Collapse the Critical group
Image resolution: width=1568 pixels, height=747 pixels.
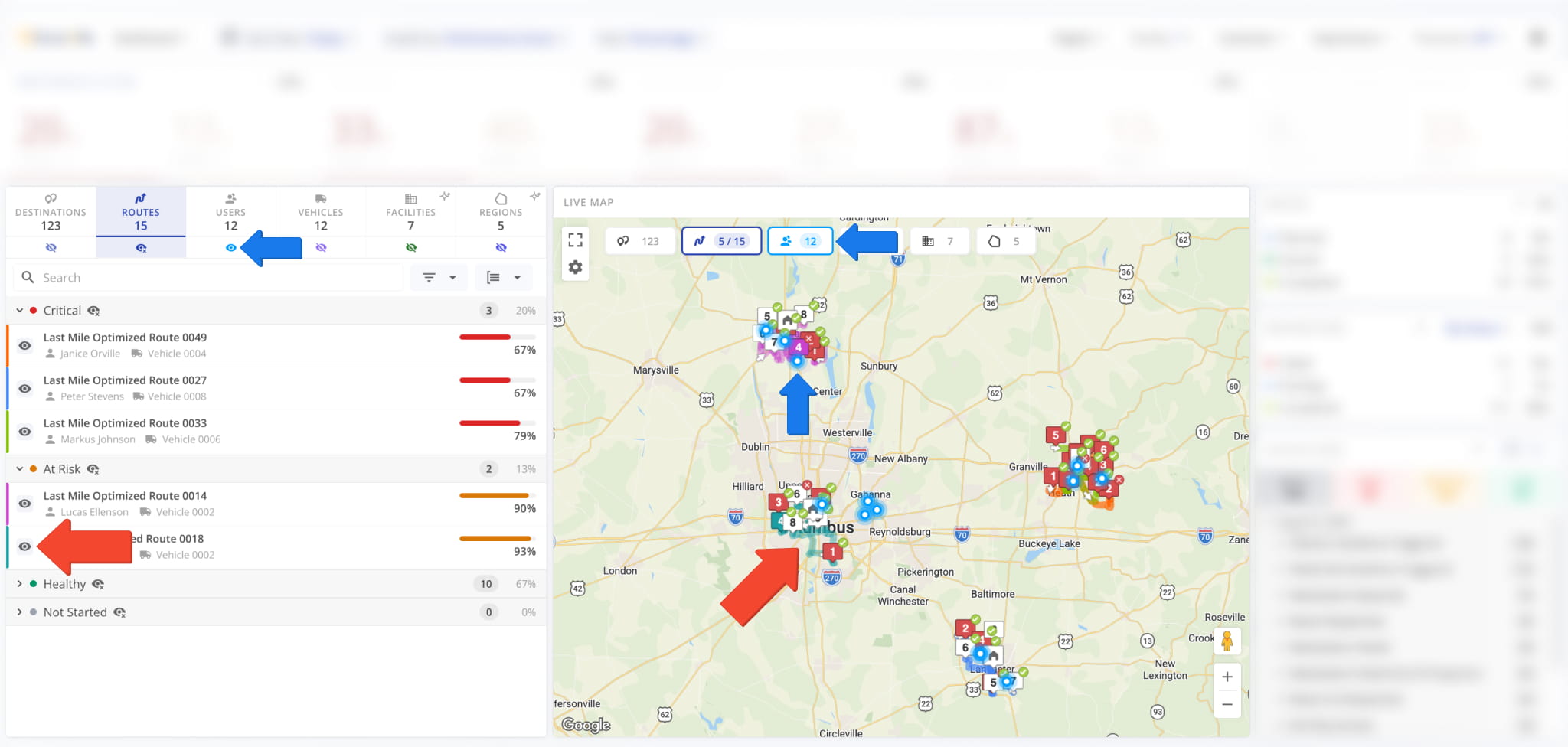coord(20,311)
